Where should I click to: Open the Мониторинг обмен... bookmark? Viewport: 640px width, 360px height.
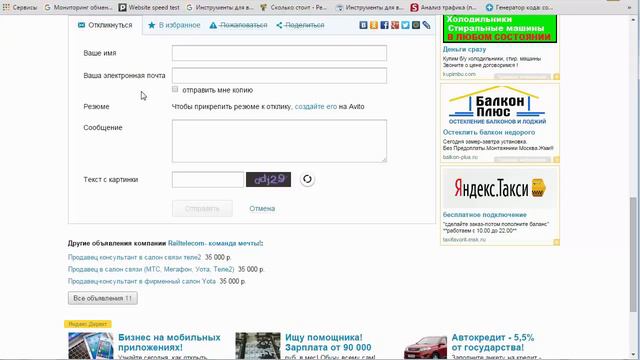click(78, 7)
